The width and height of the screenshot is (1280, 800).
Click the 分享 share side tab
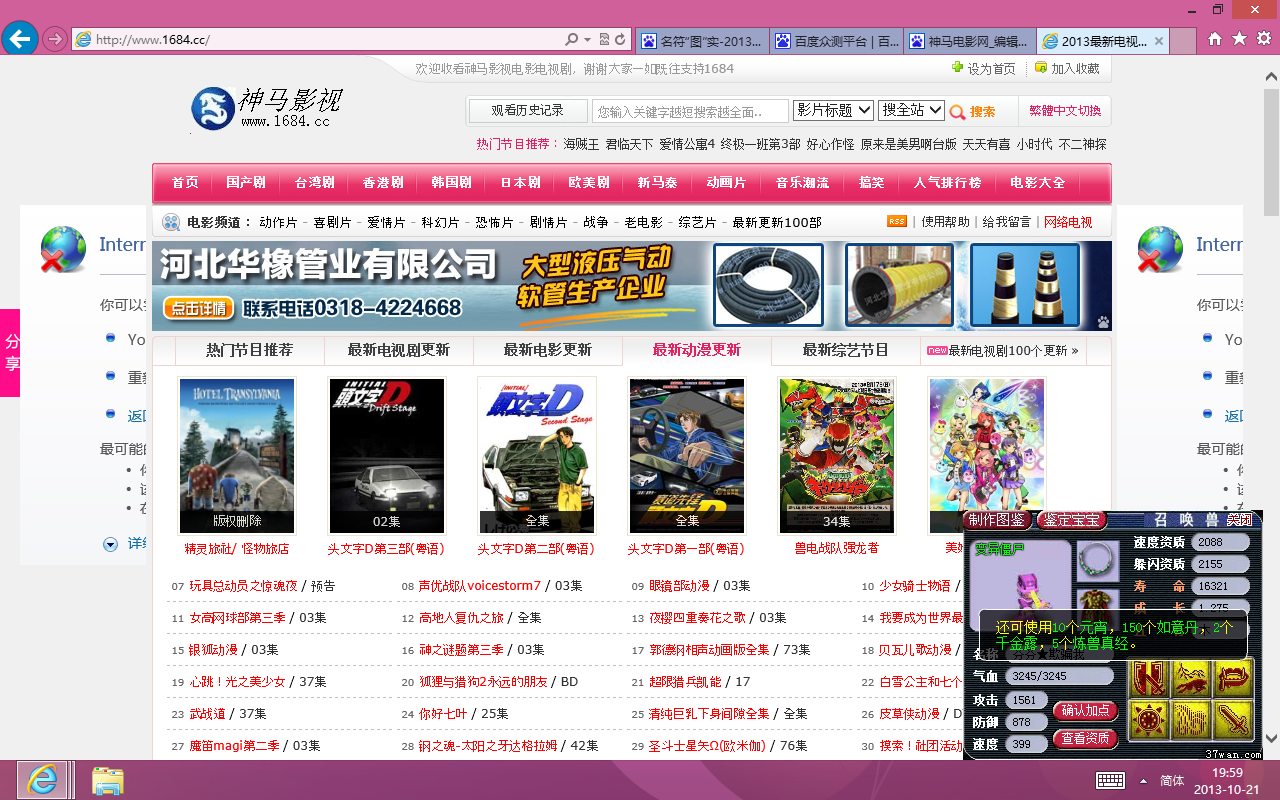point(10,353)
